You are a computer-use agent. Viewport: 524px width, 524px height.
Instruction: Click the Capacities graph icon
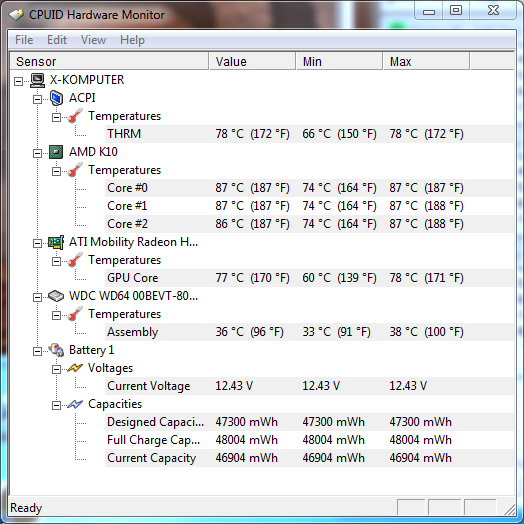pos(75,404)
